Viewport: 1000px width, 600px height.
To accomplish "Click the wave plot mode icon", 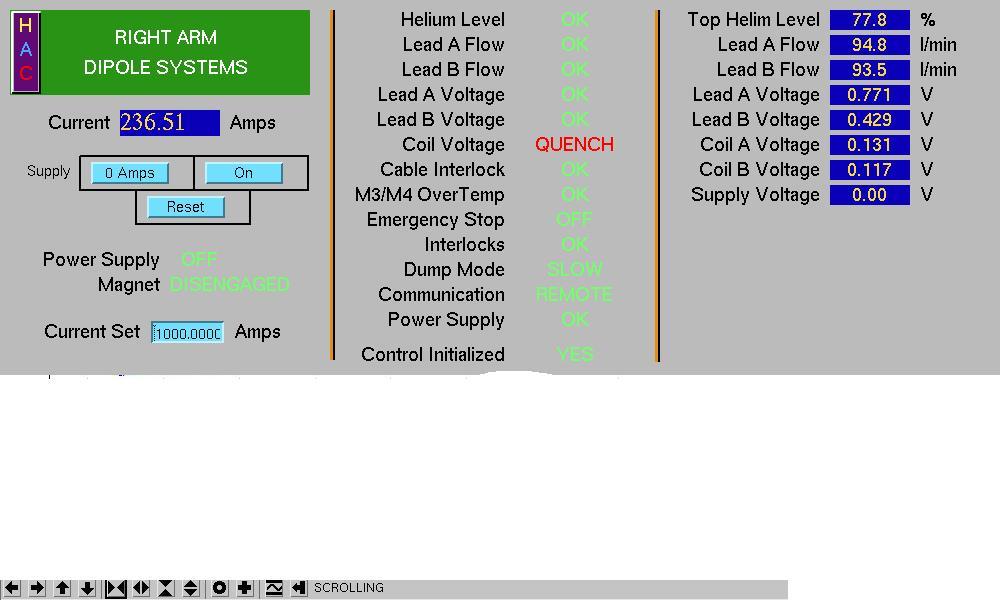I will [274, 588].
